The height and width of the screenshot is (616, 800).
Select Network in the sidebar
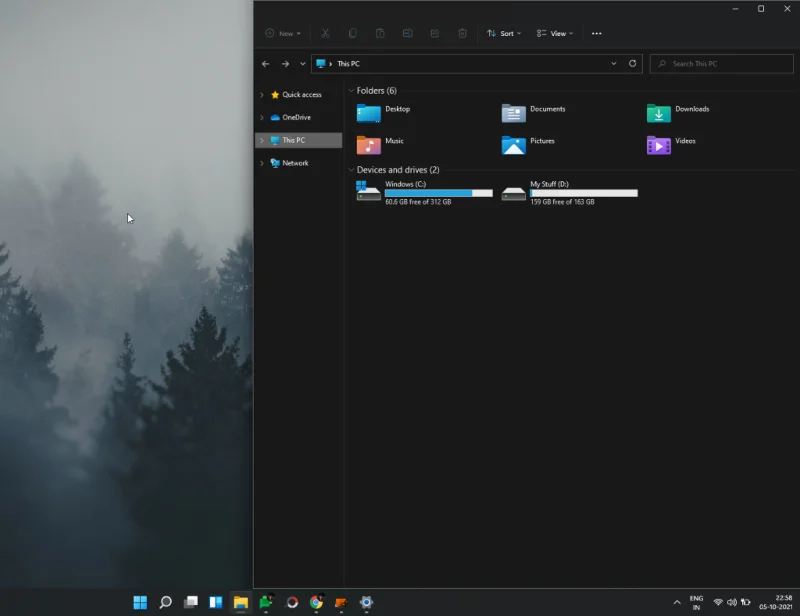click(293, 163)
